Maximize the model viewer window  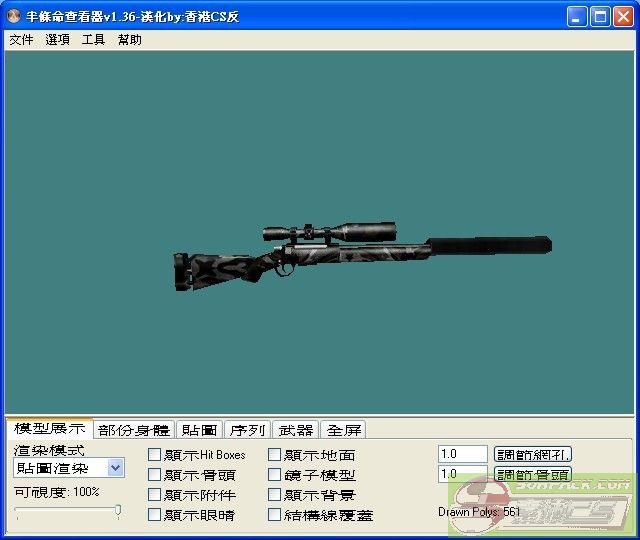tap(600, 16)
